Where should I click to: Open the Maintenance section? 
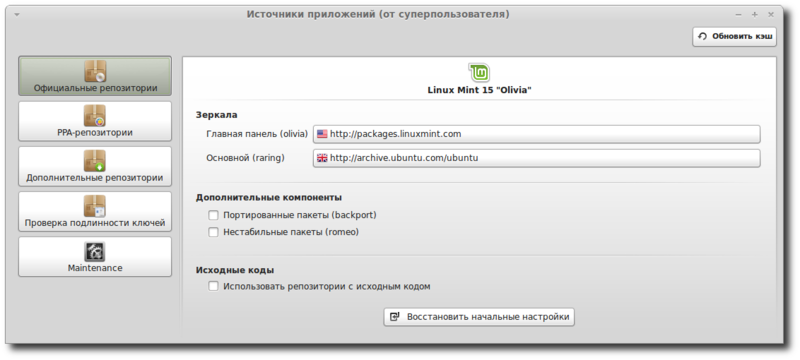[95, 256]
